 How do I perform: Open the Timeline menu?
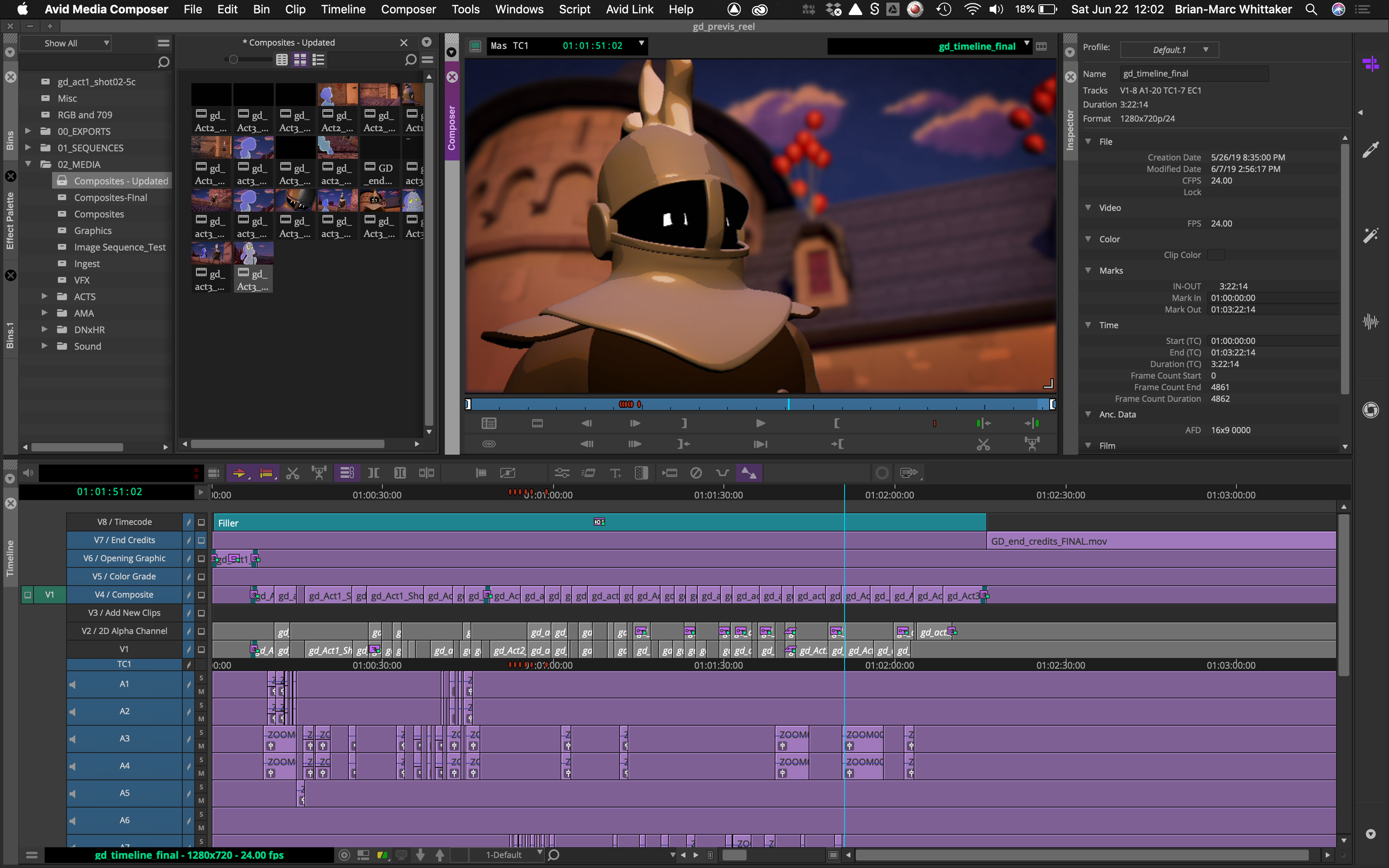(343, 9)
